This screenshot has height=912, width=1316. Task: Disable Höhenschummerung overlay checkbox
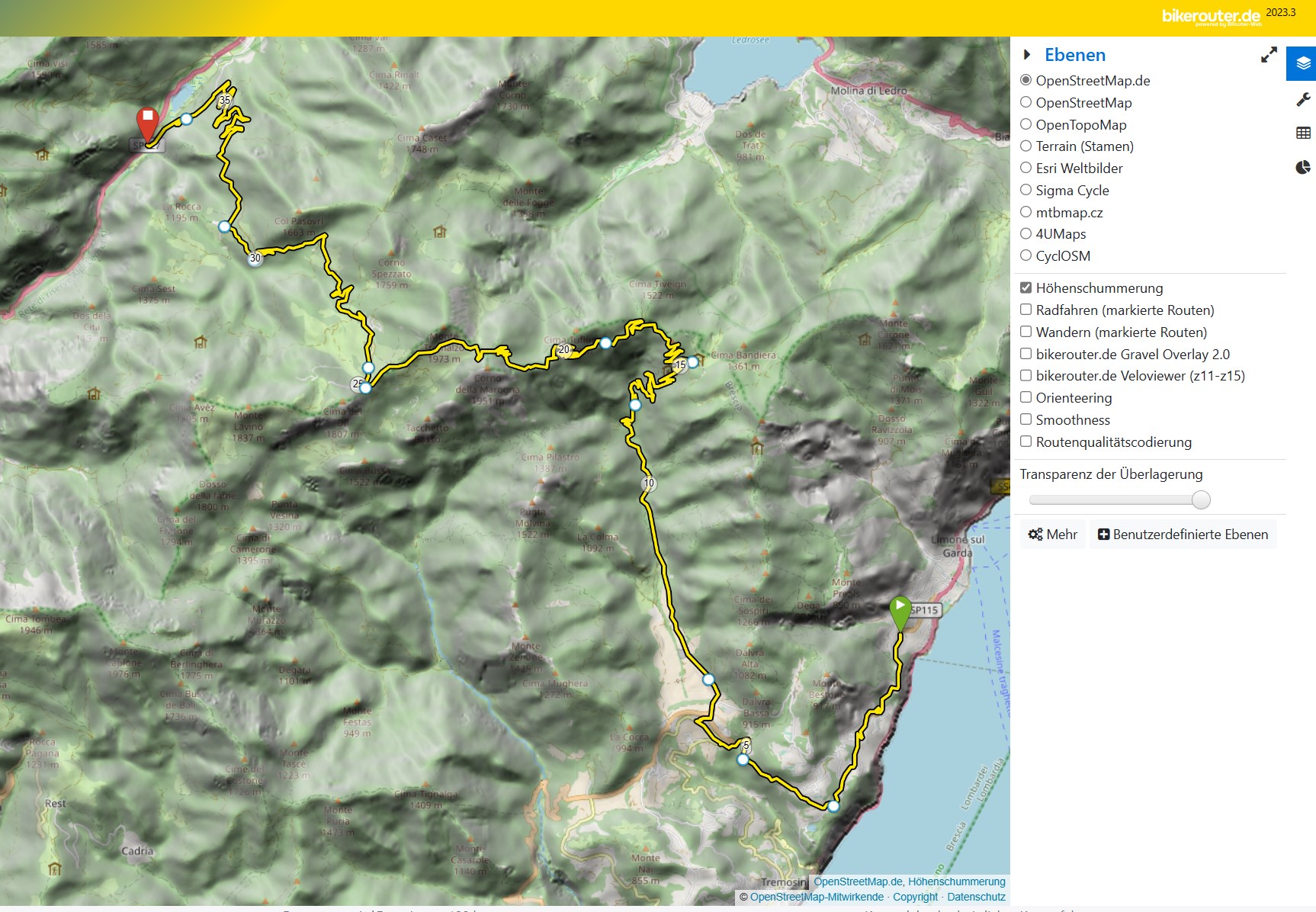pyautogui.click(x=1026, y=287)
